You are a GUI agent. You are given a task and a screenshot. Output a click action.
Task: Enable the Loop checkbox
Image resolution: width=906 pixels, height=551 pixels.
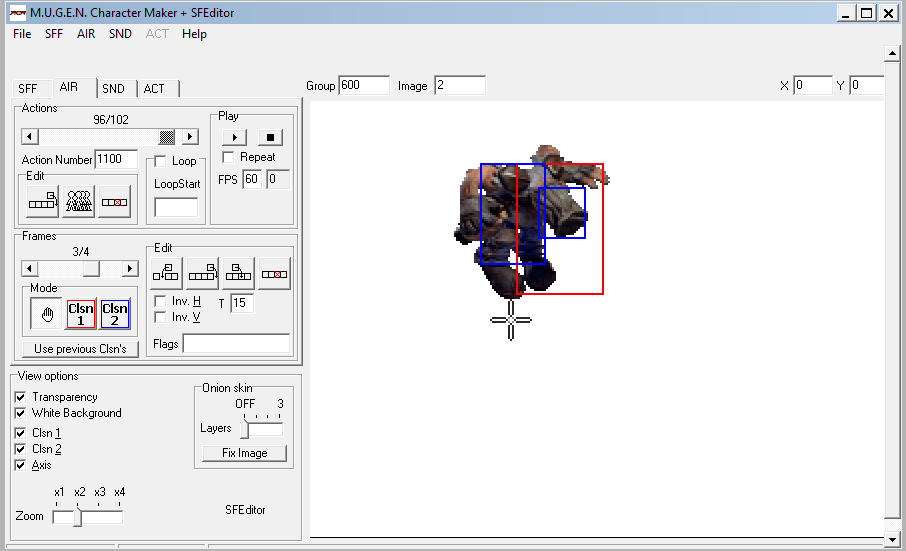[160, 161]
